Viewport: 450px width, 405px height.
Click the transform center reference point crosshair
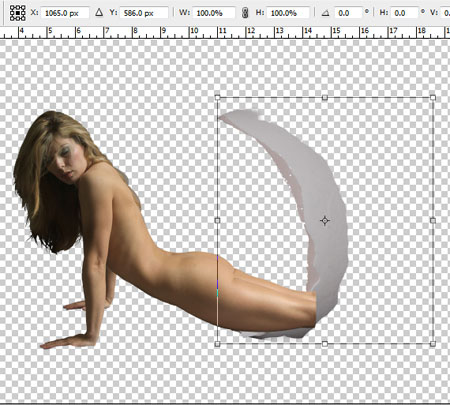[x=325, y=220]
